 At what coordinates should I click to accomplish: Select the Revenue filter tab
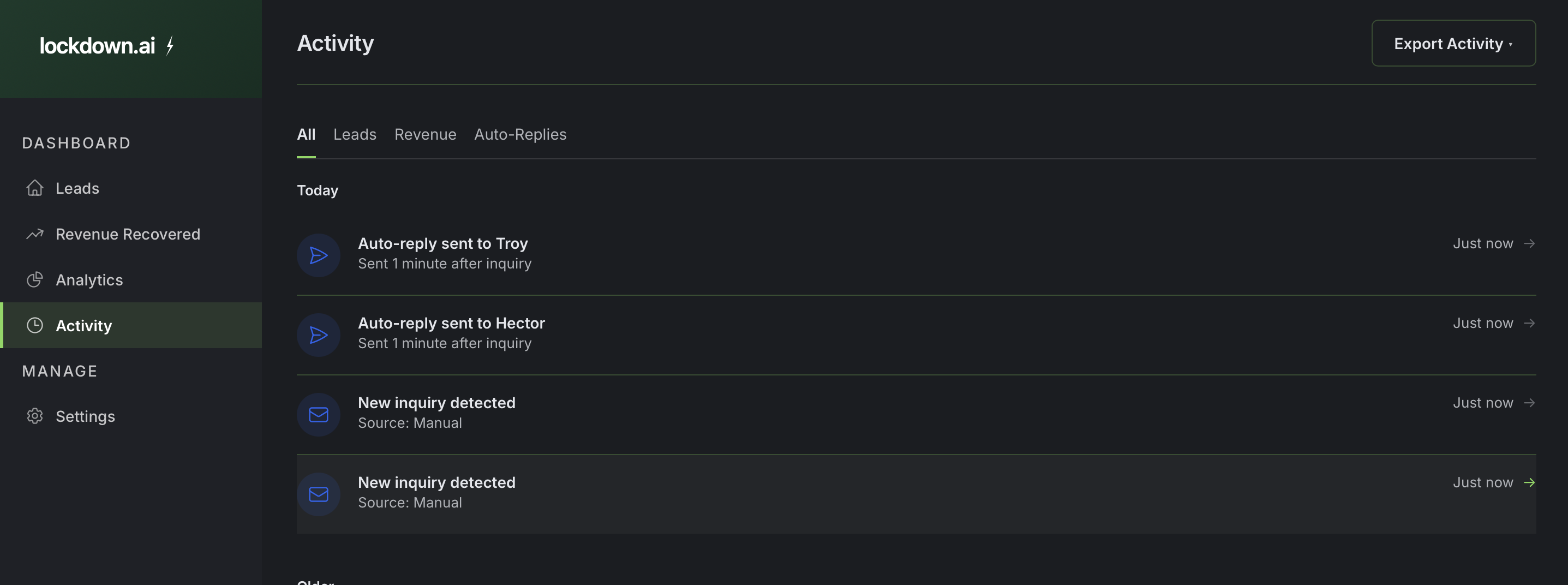coord(425,135)
